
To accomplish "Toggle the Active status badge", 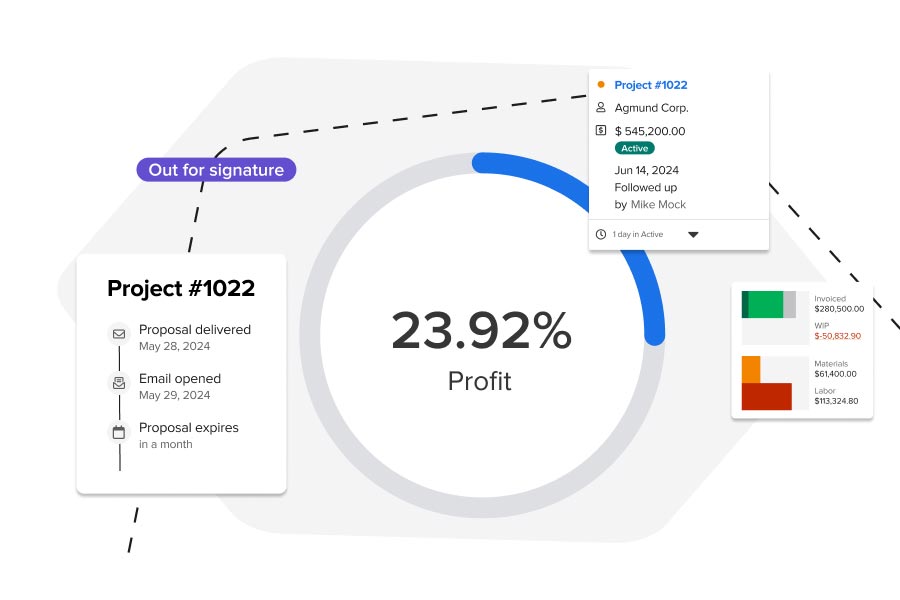I will [635, 148].
